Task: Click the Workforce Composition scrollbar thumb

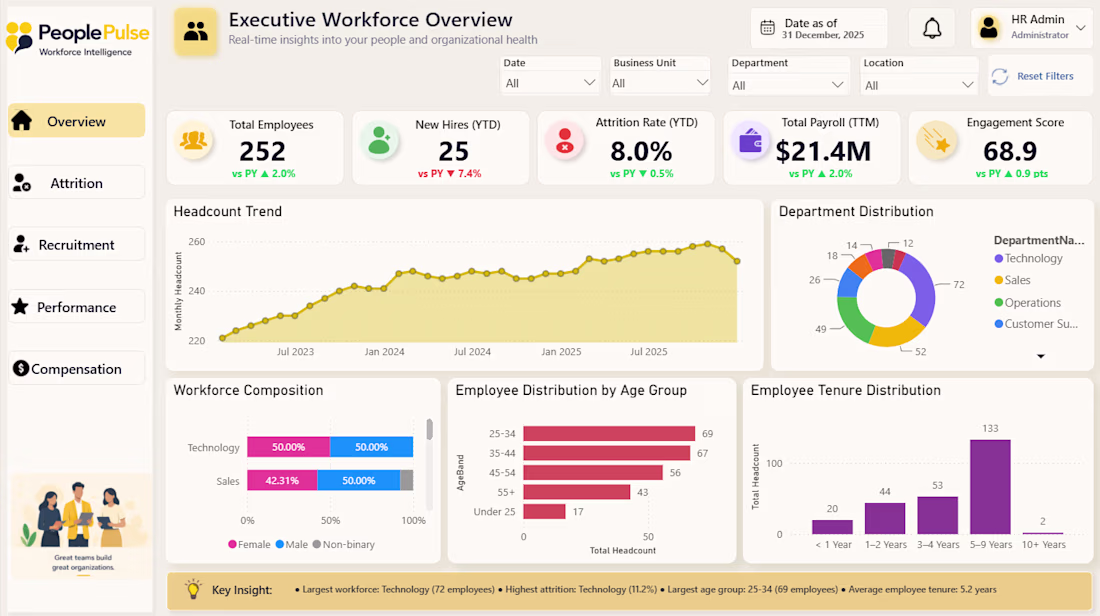Action: tap(429, 429)
